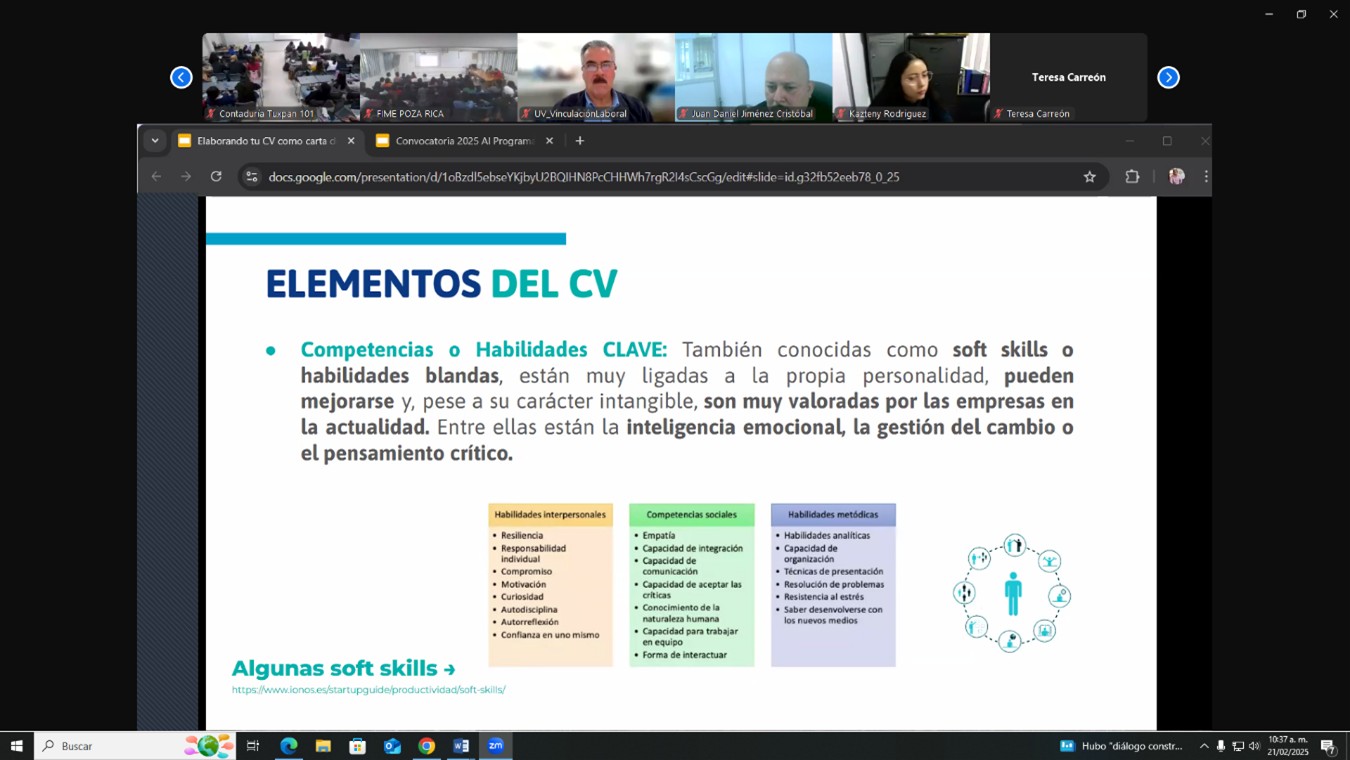Bookmark this page with star icon
Viewport: 1350px width, 760px height.
pos(1089,177)
